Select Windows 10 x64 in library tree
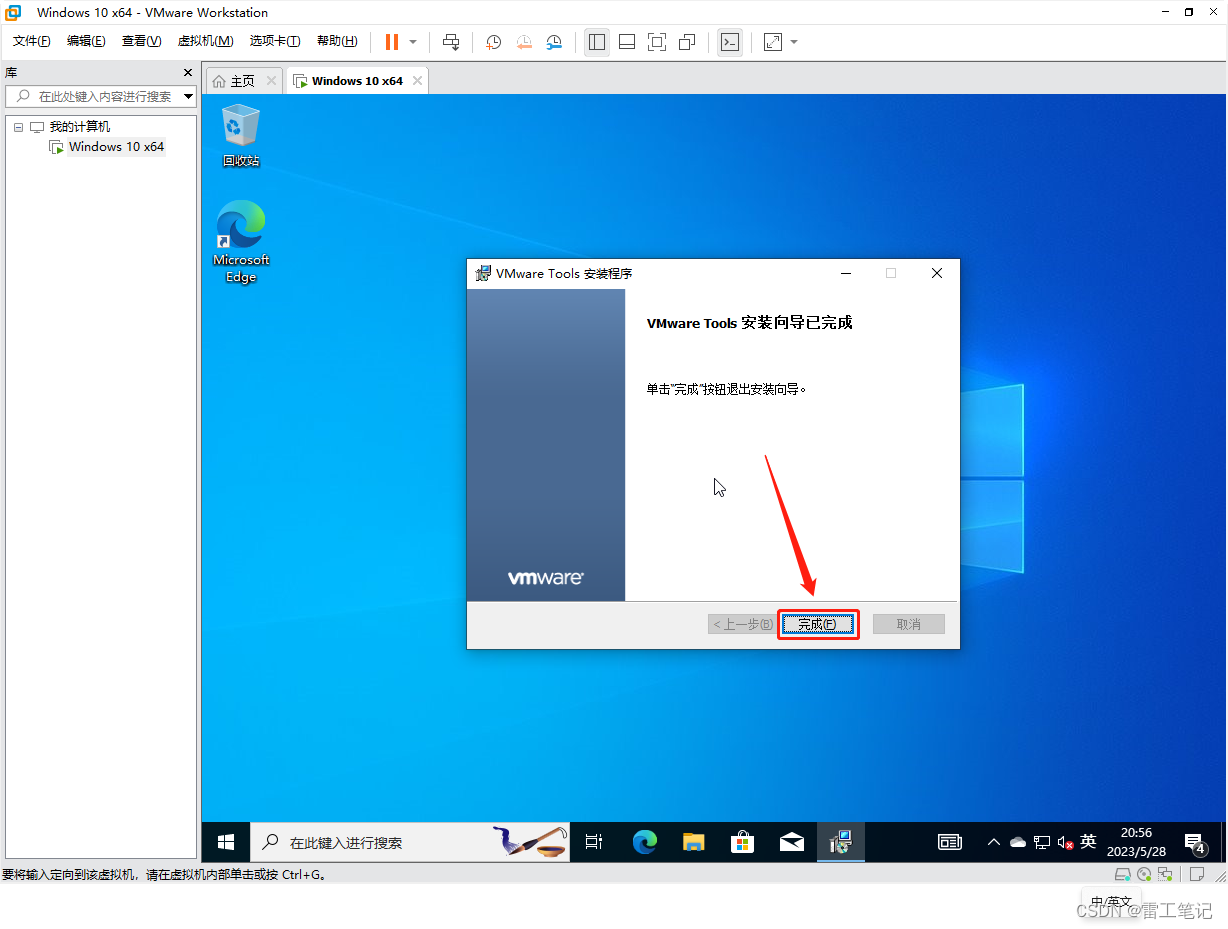This screenshot has height=929, width=1228. coord(116,147)
